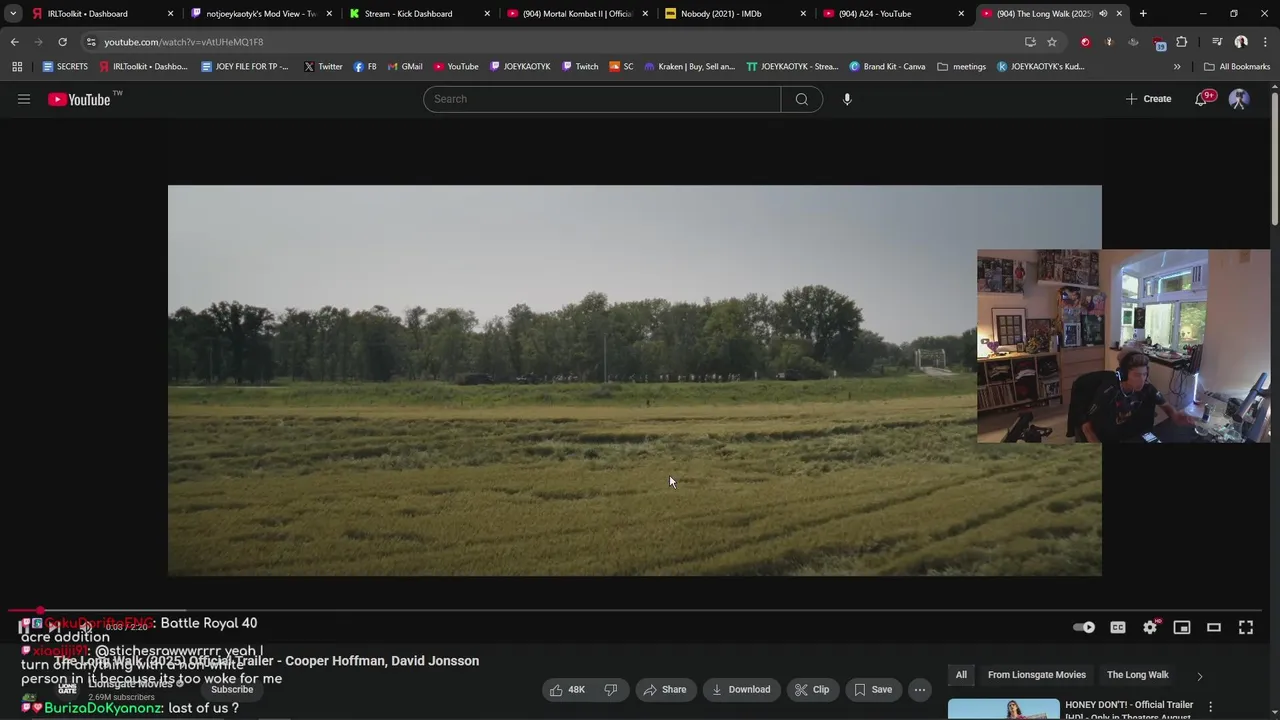This screenshot has height=720, width=1280.
Task: Go back in browser history
Action: (14, 42)
